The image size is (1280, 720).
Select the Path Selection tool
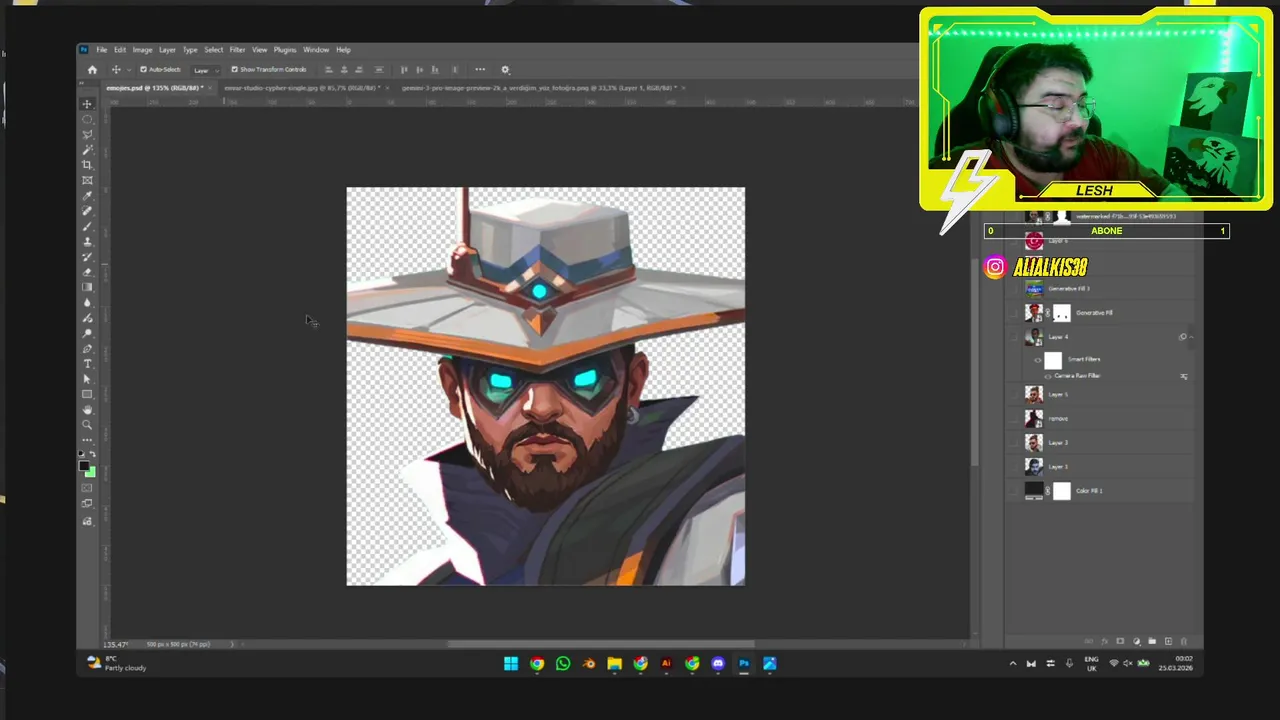(87, 379)
